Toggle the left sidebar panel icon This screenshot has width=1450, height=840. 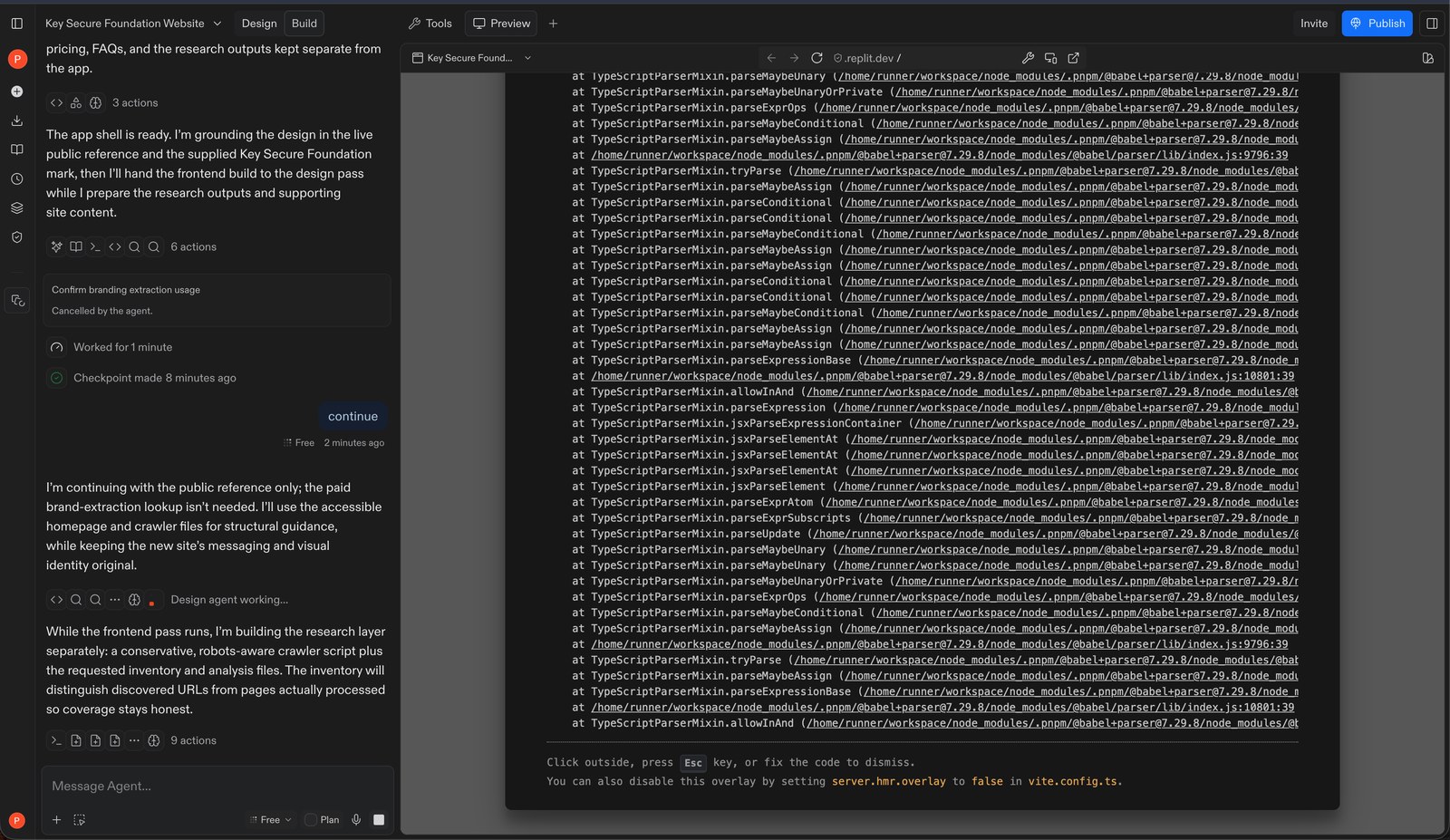pos(16,24)
